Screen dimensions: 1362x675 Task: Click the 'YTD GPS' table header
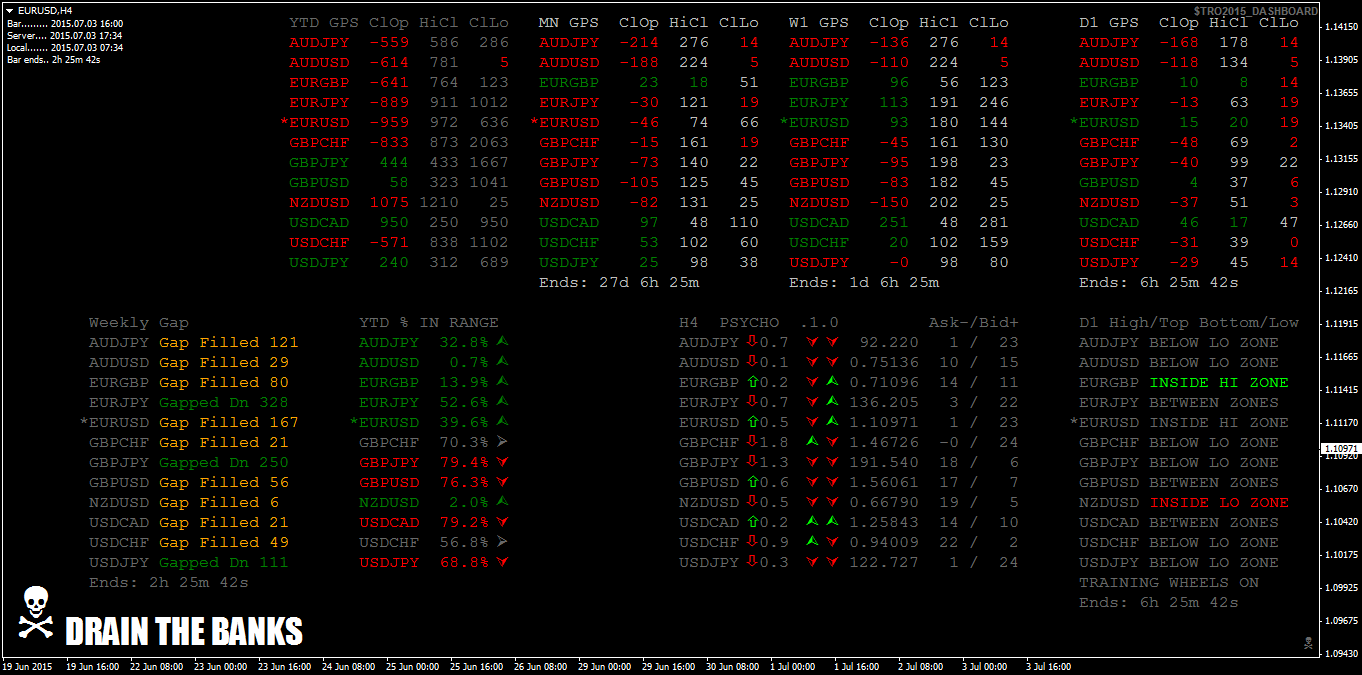click(x=324, y=22)
